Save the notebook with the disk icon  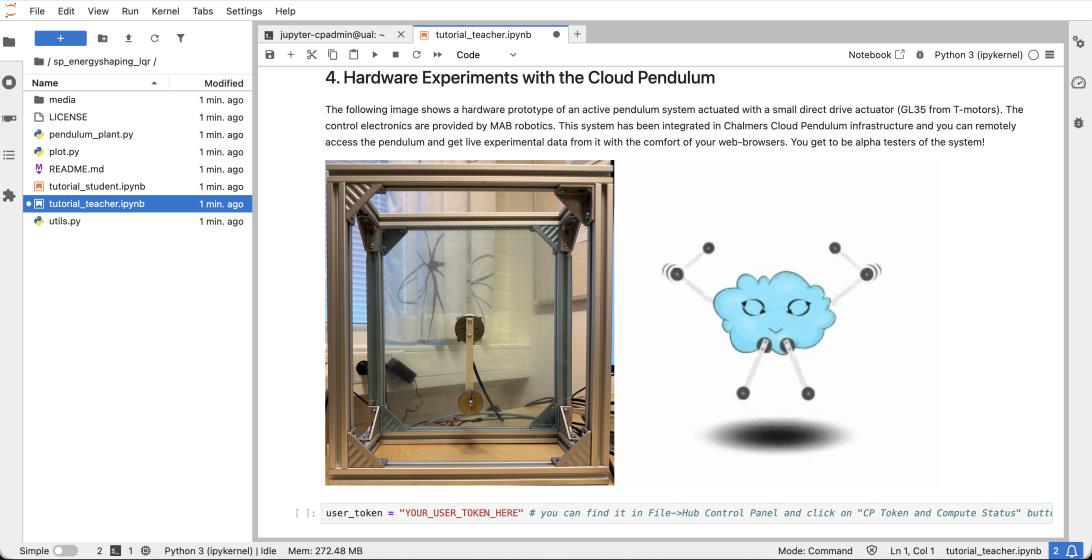270,54
